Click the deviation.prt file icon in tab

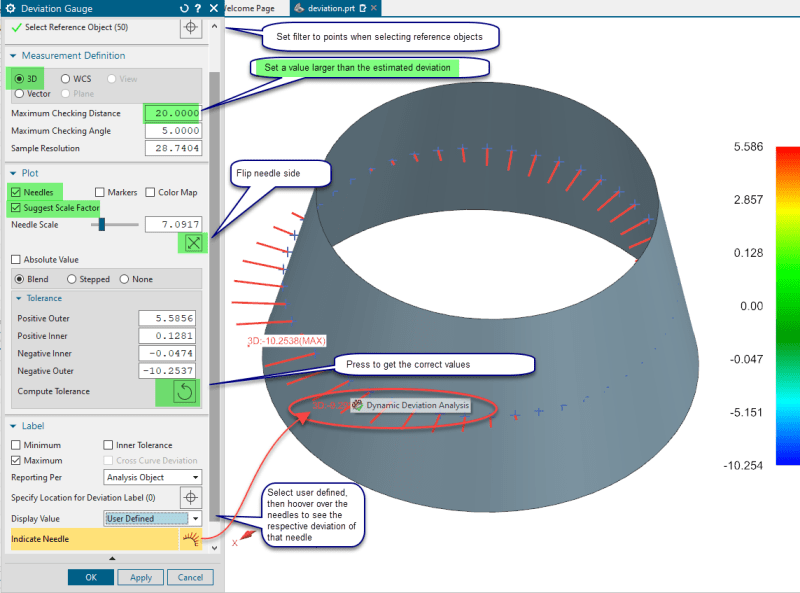click(299, 8)
